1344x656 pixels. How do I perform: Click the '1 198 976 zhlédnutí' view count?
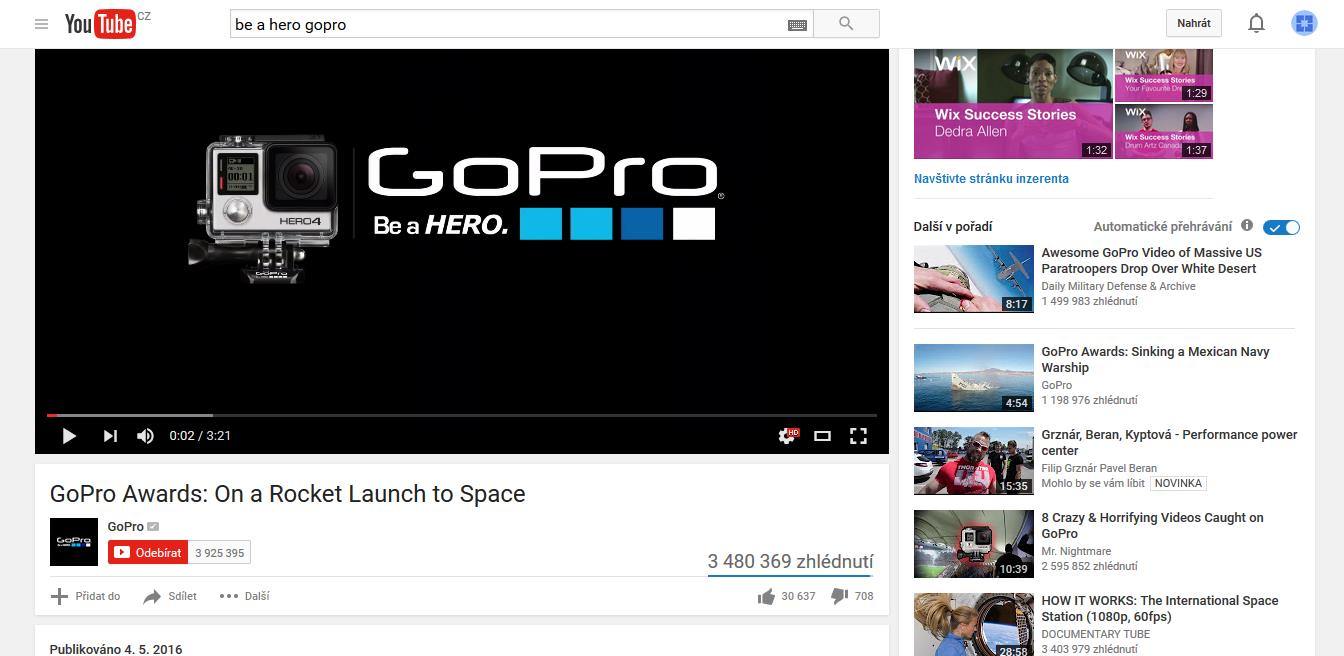pos(1090,400)
